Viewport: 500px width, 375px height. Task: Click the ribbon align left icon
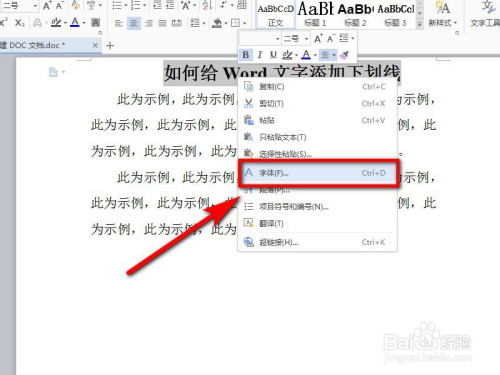click(x=118, y=23)
